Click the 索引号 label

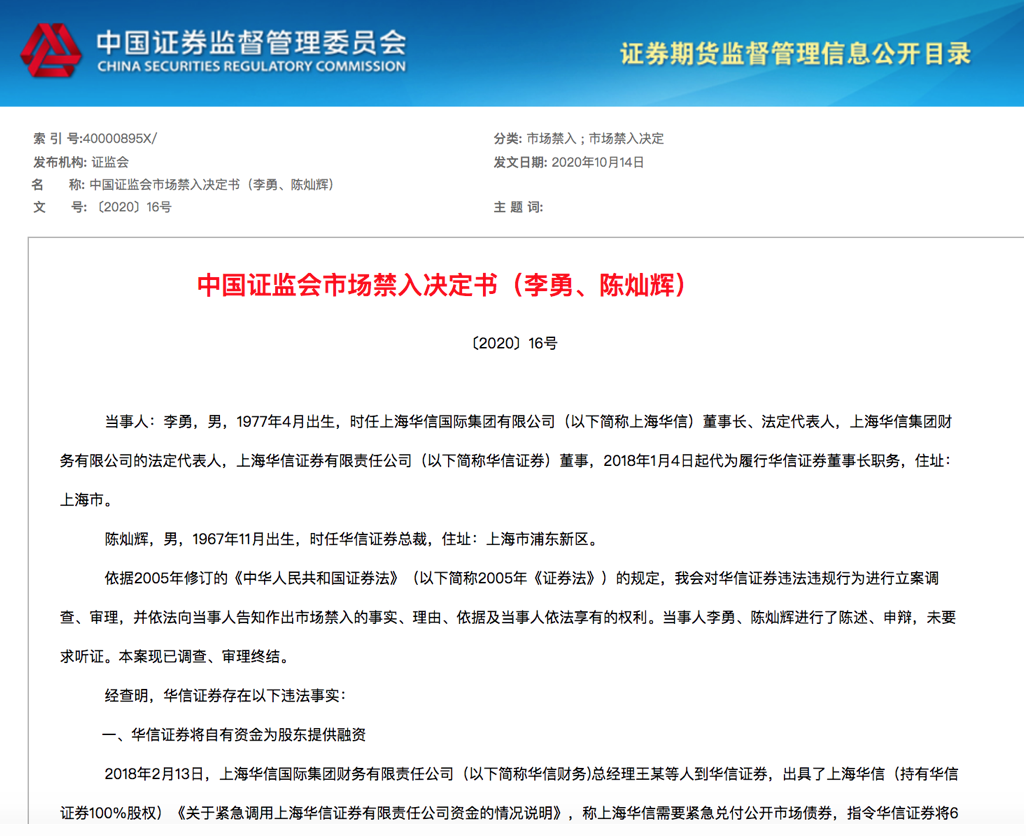(x=57, y=139)
